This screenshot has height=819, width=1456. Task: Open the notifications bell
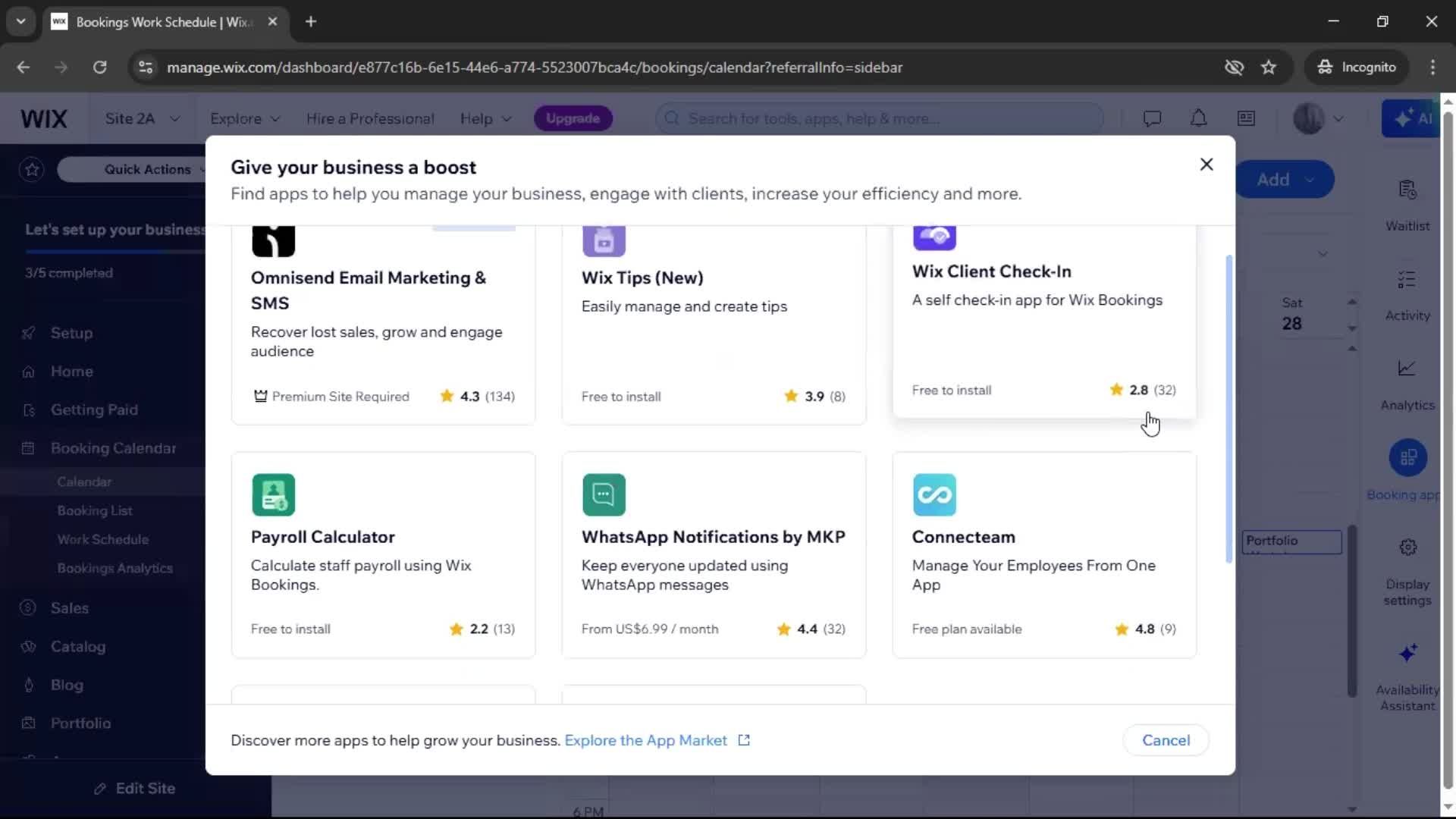point(1198,118)
